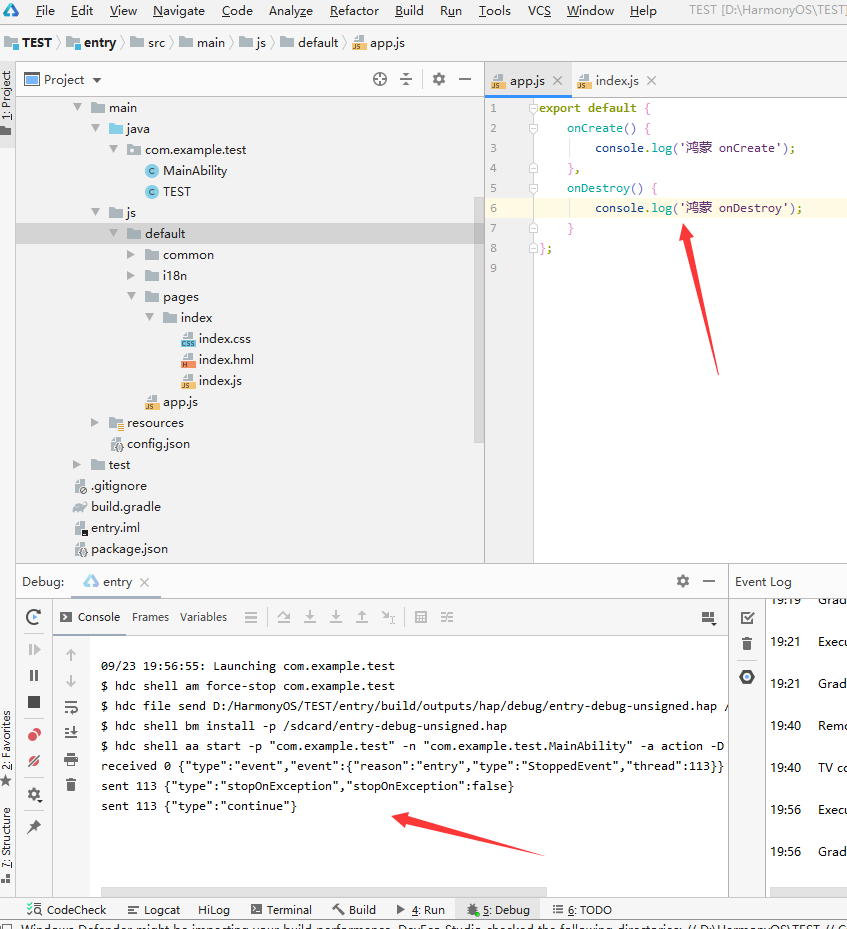847x929 pixels.
Task: Open HiLog tool window
Action: tap(214, 910)
